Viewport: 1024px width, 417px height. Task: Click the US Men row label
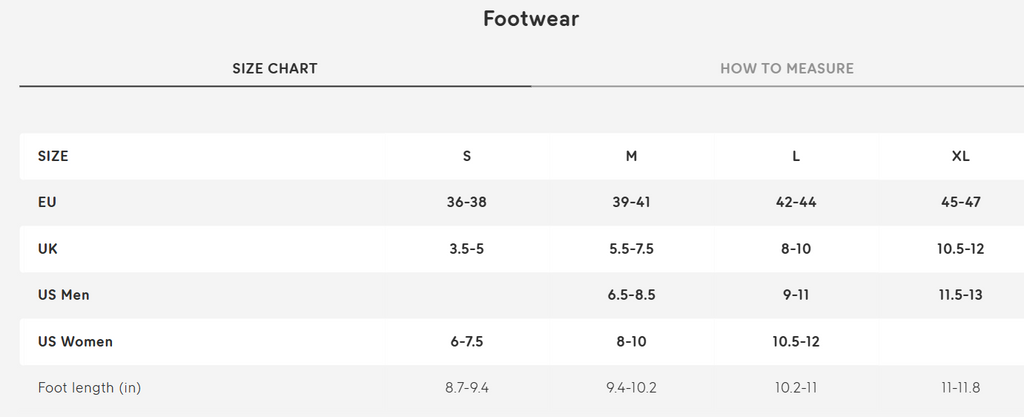click(x=64, y=295)
